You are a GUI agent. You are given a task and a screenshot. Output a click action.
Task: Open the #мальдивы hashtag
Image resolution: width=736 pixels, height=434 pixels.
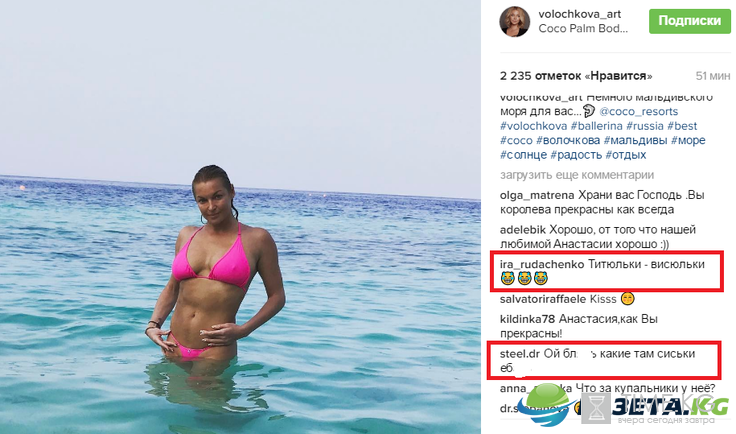[635, 140]
